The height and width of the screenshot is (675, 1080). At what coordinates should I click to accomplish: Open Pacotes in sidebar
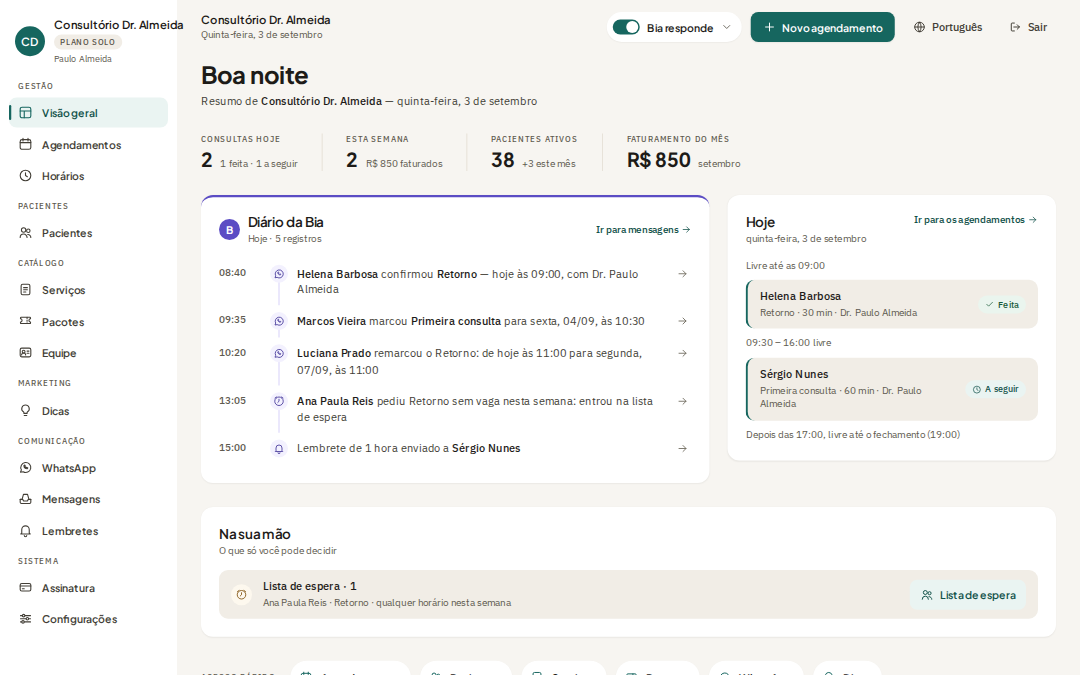(x=89, y=322)
